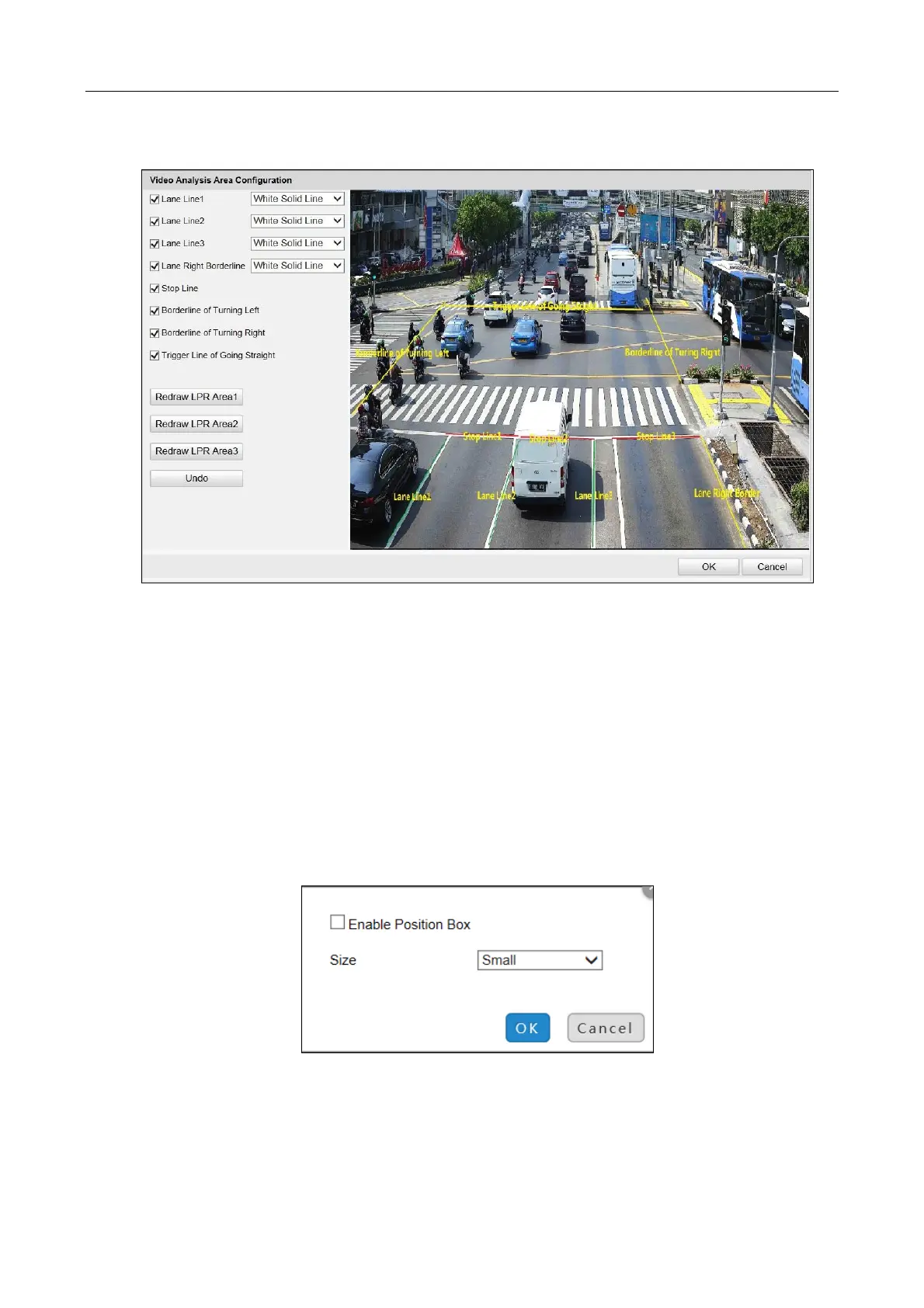
Task: Enable Position Box checkbox
Action: [x=337, y=922]
